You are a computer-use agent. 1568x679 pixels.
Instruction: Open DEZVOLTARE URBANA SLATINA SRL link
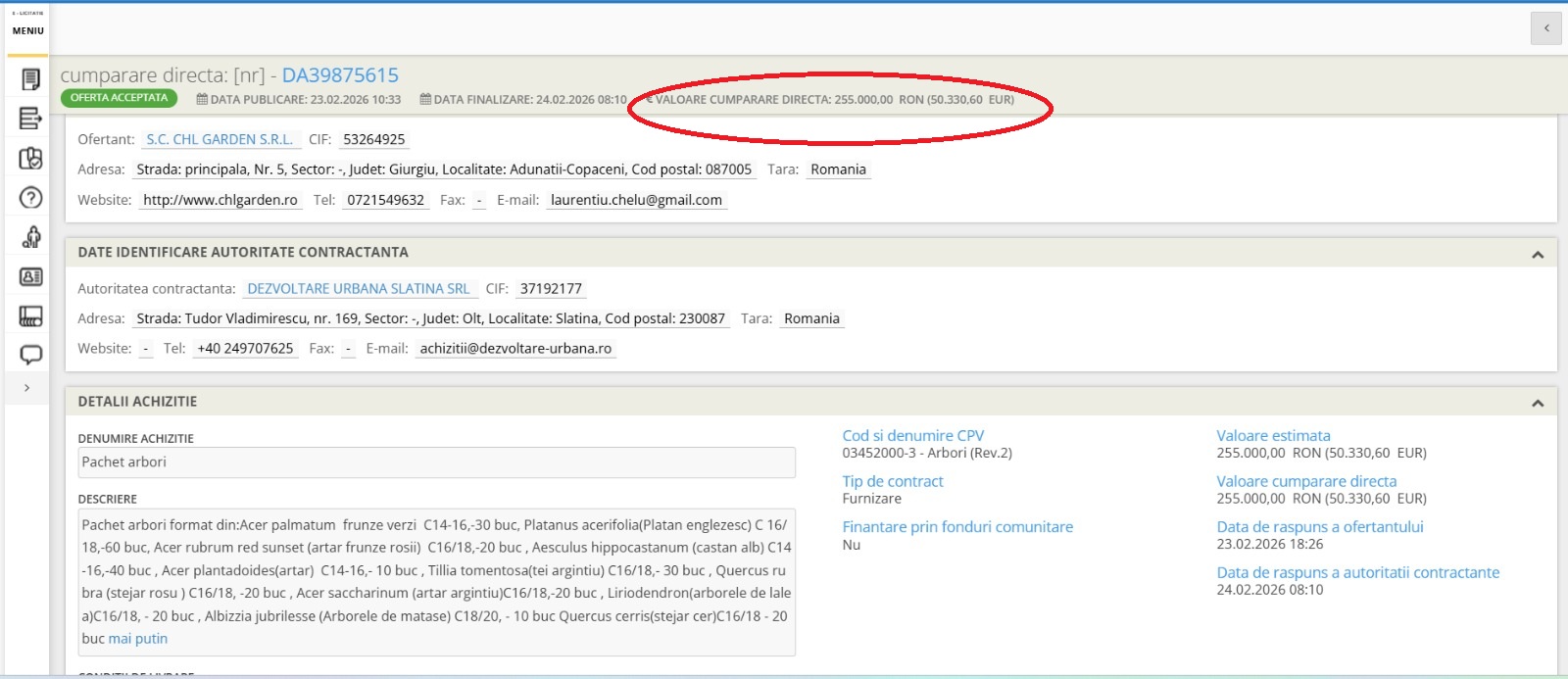(359, 289)
